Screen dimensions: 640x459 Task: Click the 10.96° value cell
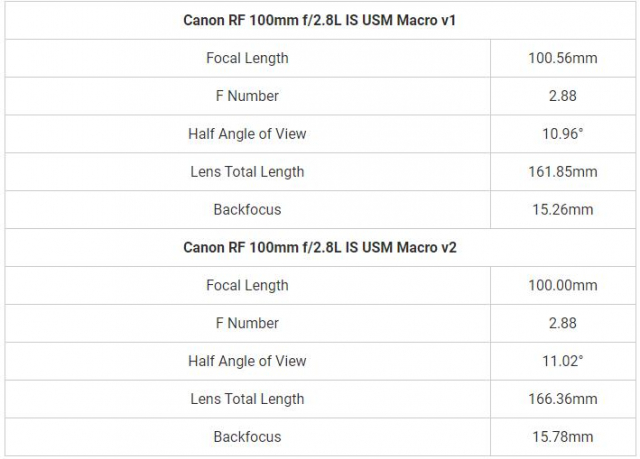click(x=562, y=134)
